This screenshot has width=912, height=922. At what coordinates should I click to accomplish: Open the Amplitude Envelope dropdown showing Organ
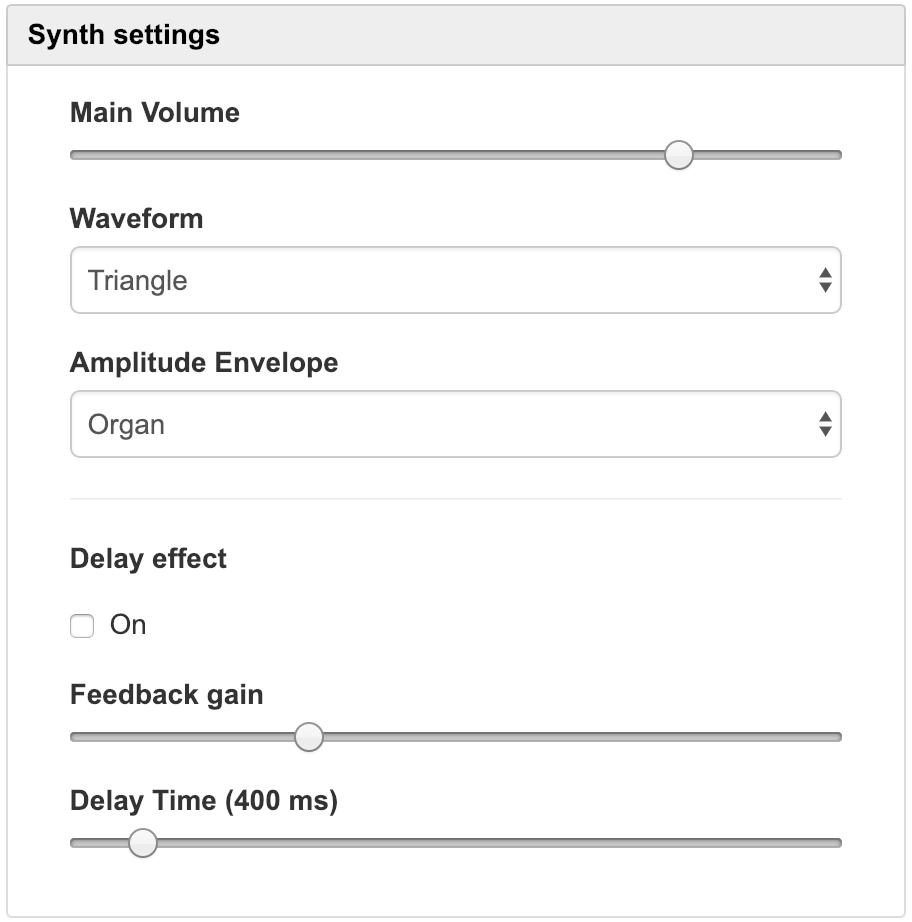tap(440, 425)
